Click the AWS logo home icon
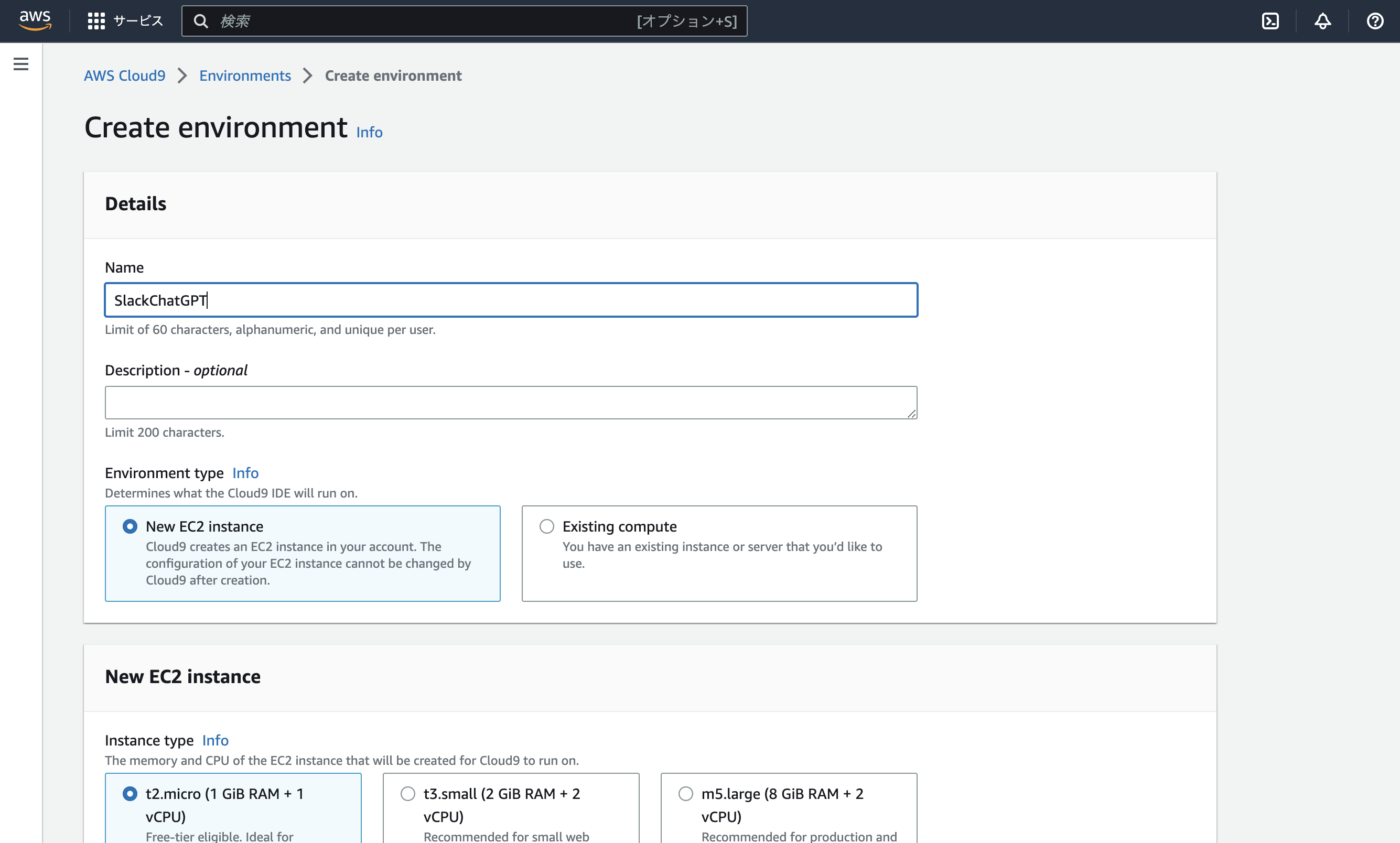This screenshot has width=1400, height=843. pyautogui.click(x=35, y=20)
